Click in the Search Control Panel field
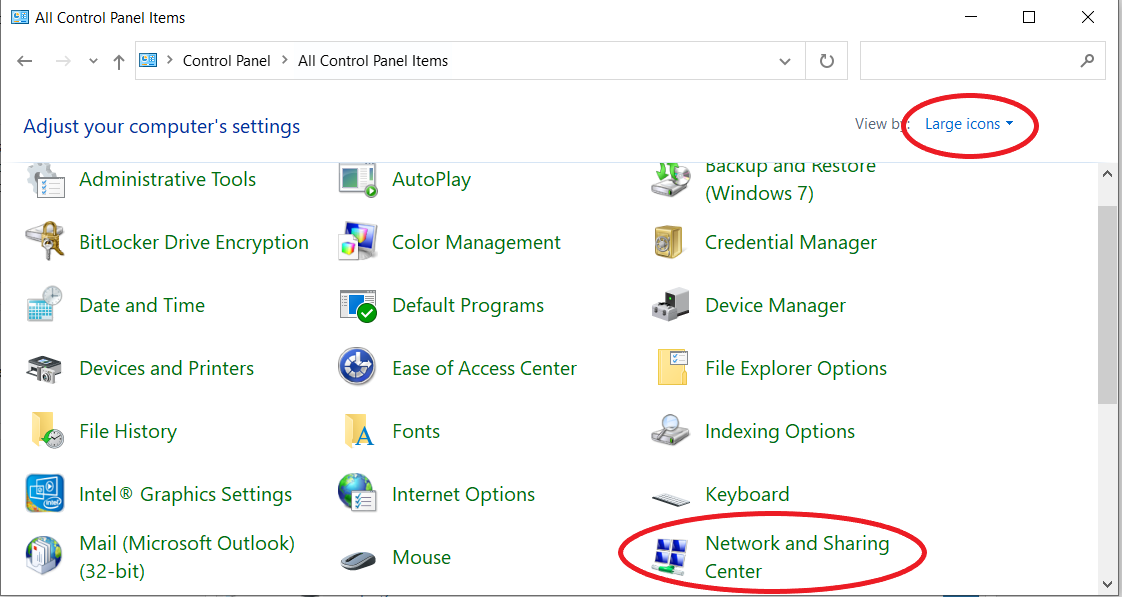Screen dimensions: 1122x597 [982, 61]
